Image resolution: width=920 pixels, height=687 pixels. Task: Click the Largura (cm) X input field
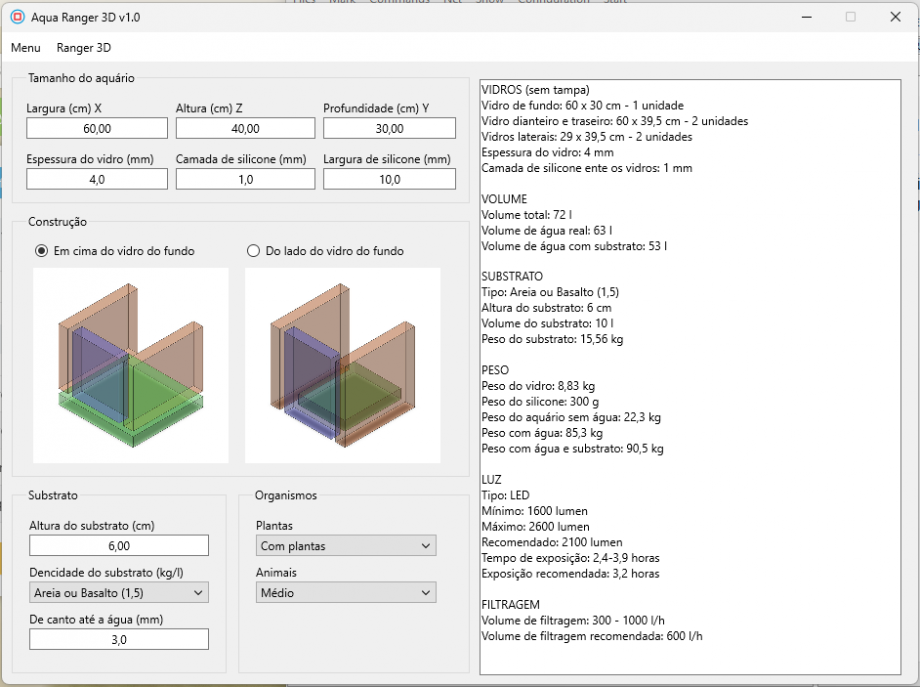tap(97, 129)
